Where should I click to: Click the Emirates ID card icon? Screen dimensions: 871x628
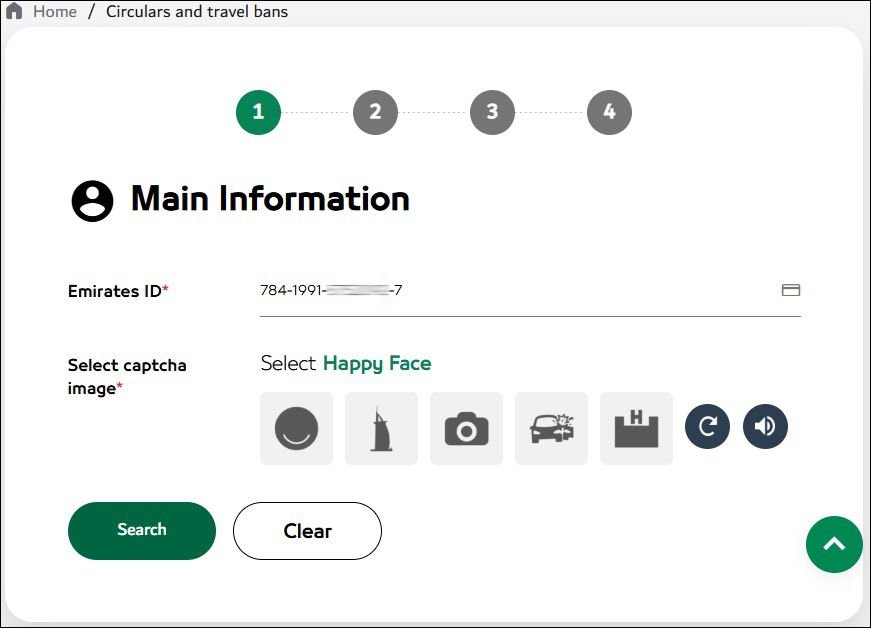coord(791,290)
